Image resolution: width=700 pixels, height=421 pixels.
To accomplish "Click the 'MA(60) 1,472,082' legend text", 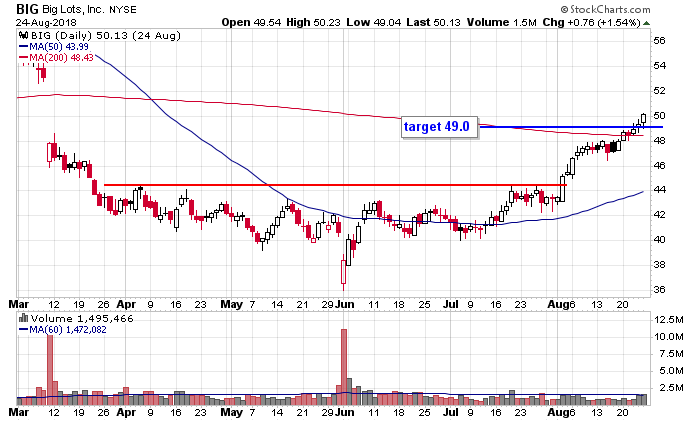I will coord(68,329).
